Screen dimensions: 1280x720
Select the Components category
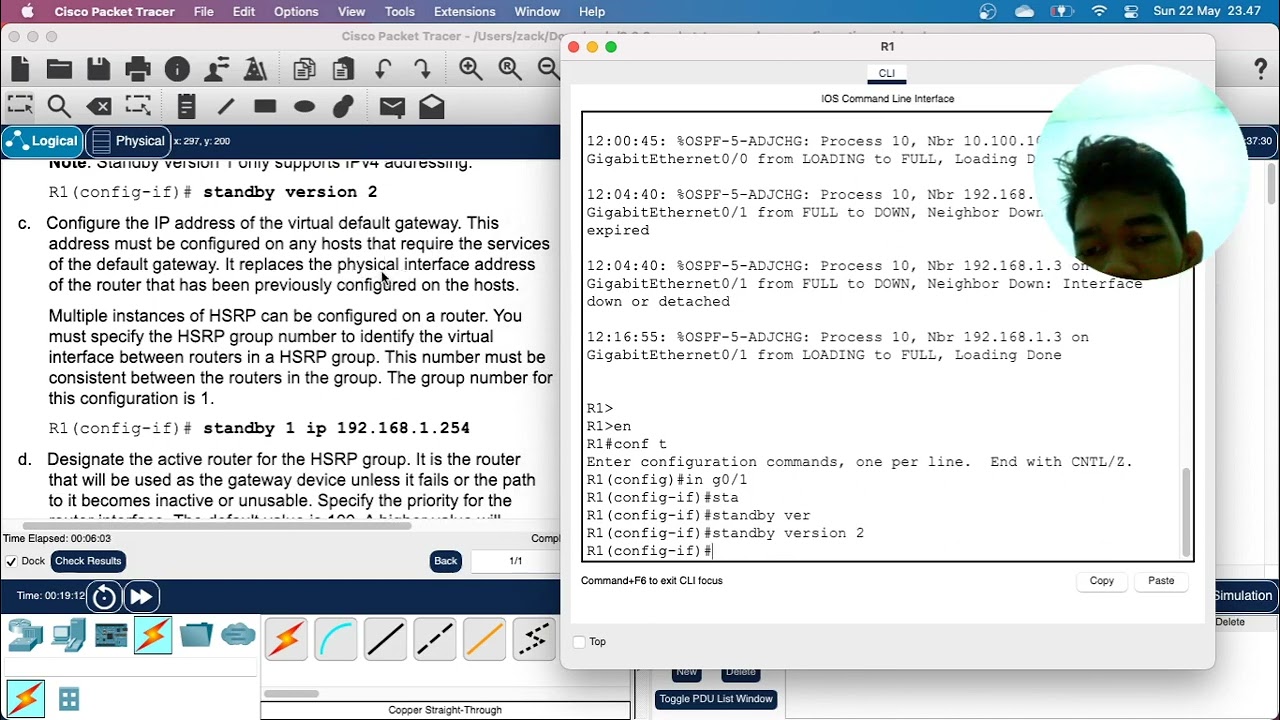click(111, 635)
